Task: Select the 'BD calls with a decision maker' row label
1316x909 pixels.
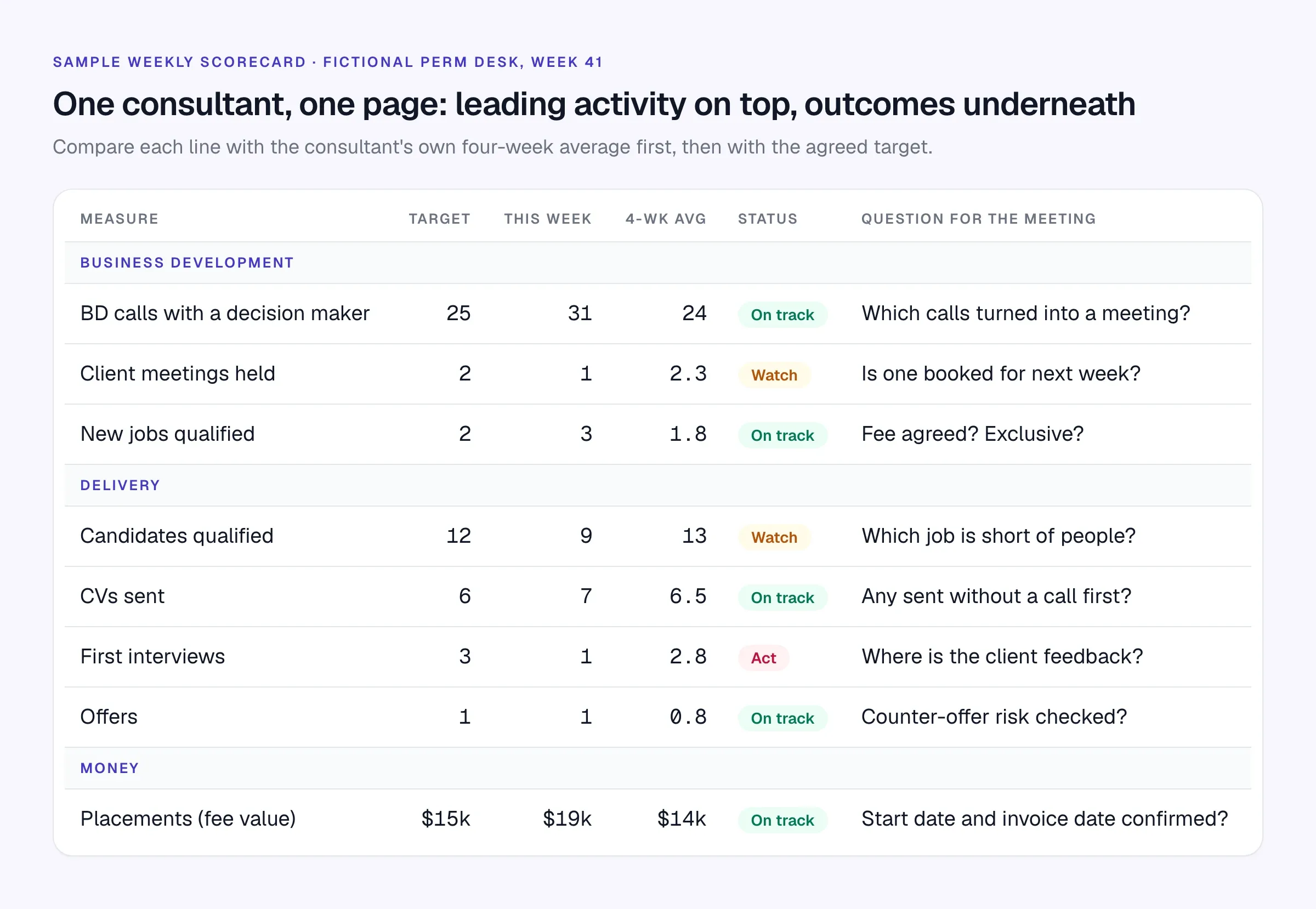Action: point(224,313)
